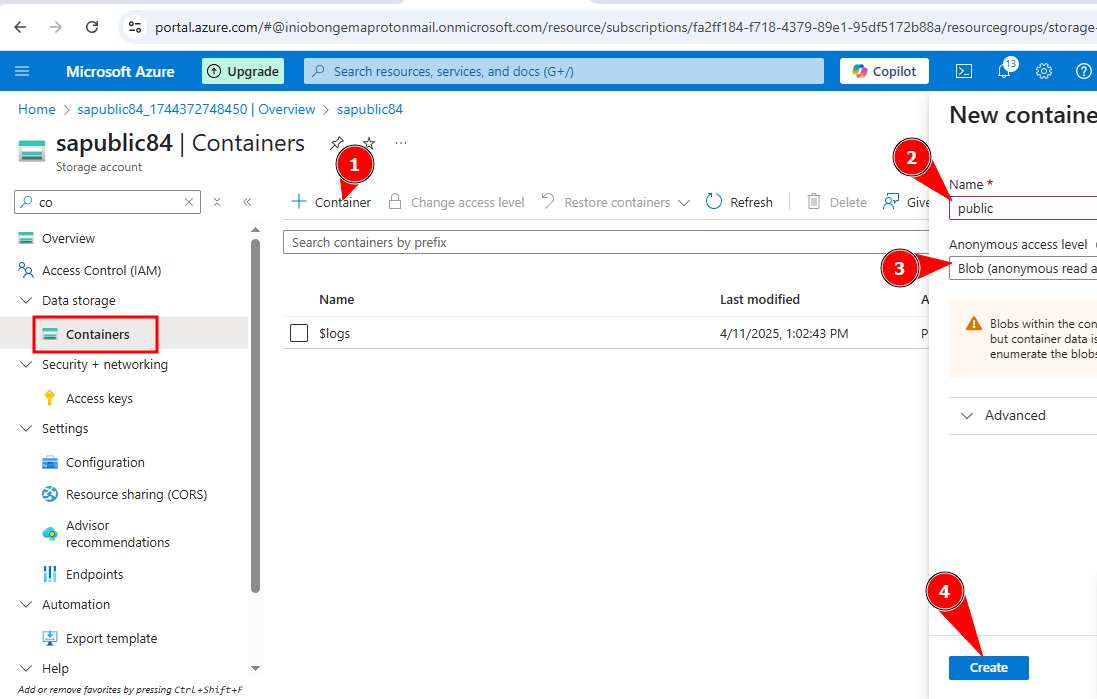
Task: Collapse the Data storage group
Action: click(x=26, y=300)
